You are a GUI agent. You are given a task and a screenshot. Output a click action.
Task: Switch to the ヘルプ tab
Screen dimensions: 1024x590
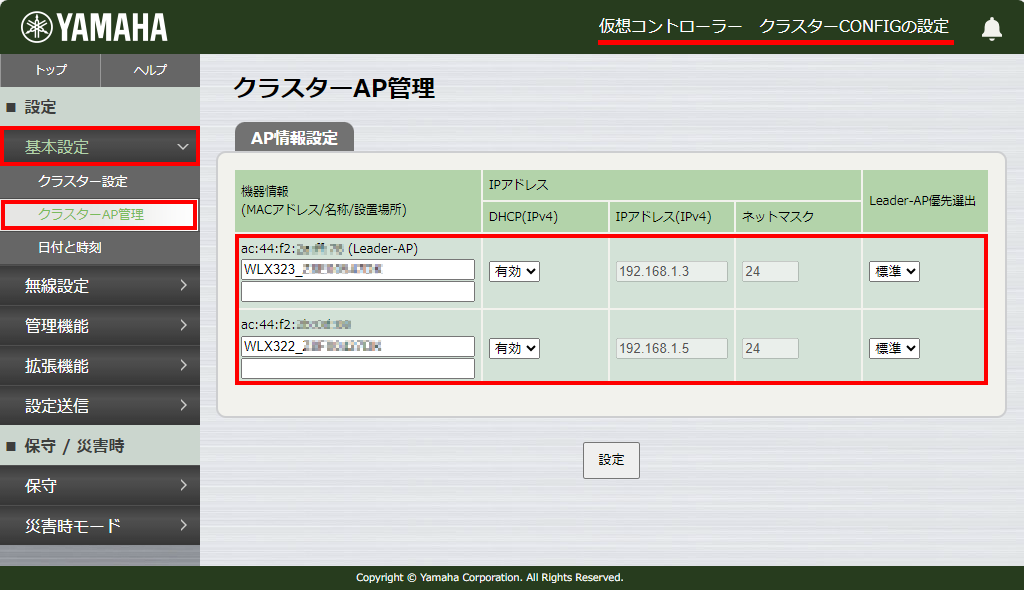click(x=148, y=71)
